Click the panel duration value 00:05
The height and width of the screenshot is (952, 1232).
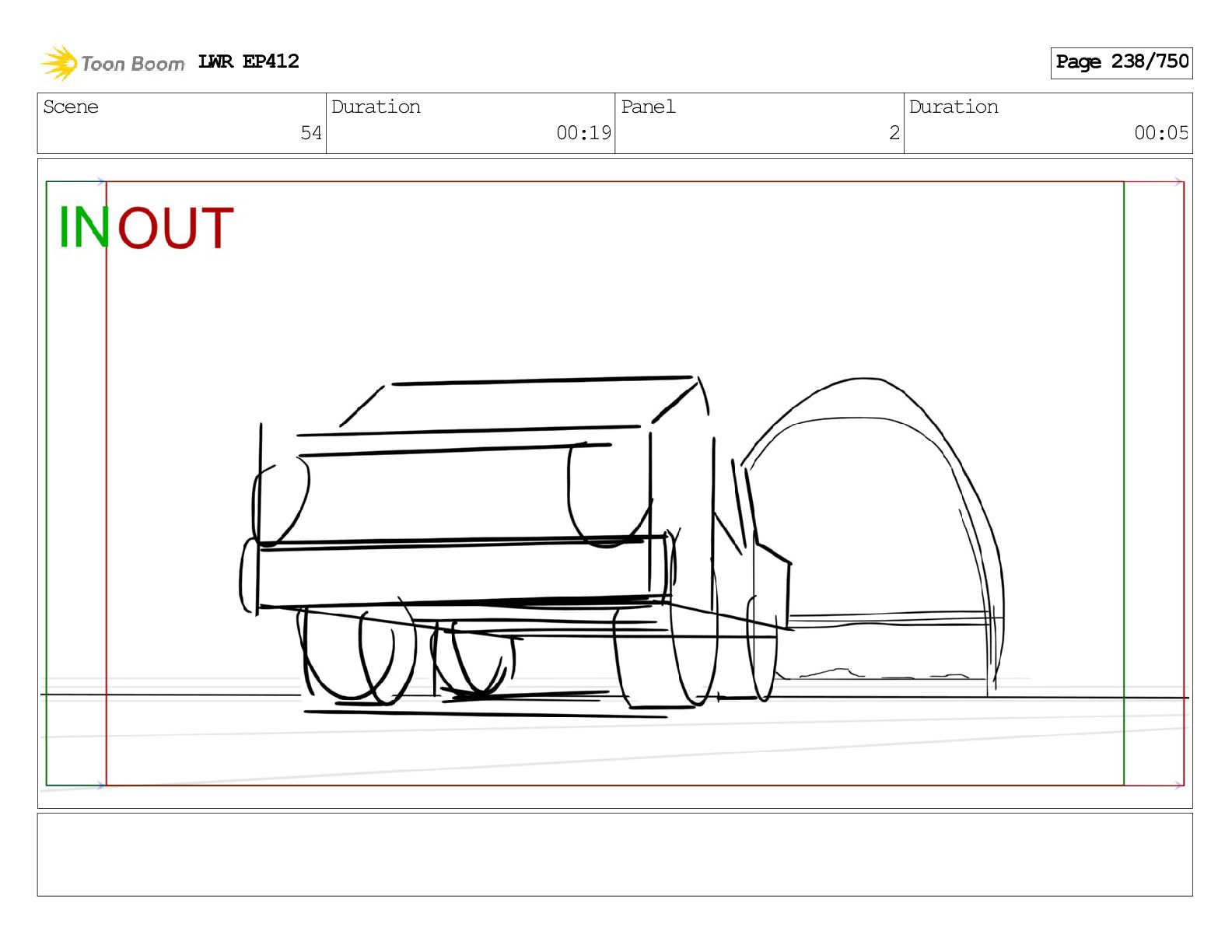[x=1161, y=133]
